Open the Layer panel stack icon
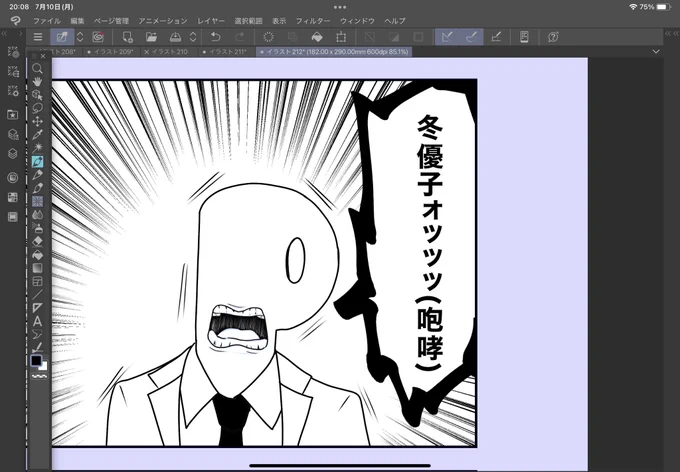The image size is (680, 472). tap(13, 154)
